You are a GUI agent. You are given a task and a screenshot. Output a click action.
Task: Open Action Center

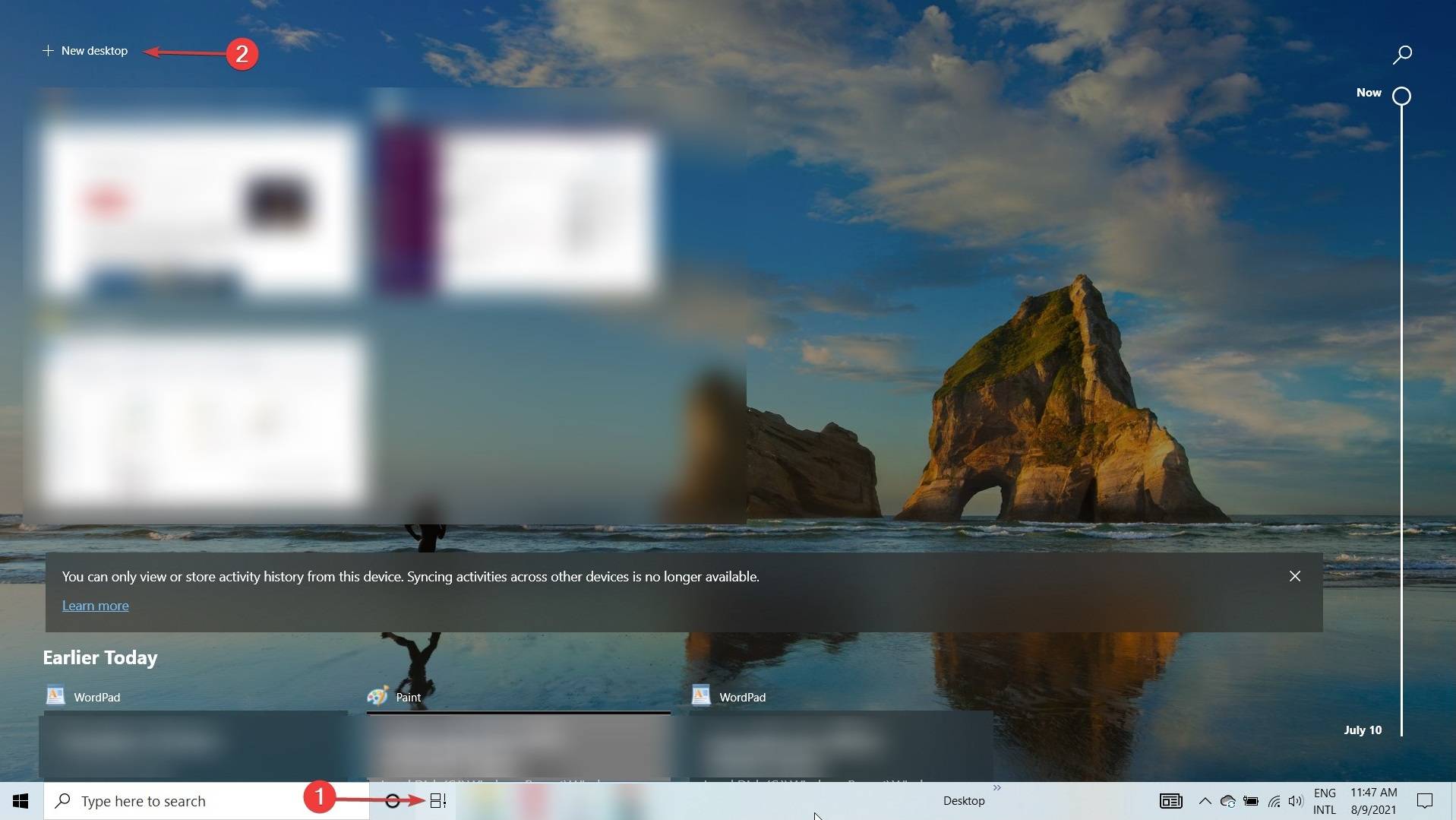(1426, 800)
